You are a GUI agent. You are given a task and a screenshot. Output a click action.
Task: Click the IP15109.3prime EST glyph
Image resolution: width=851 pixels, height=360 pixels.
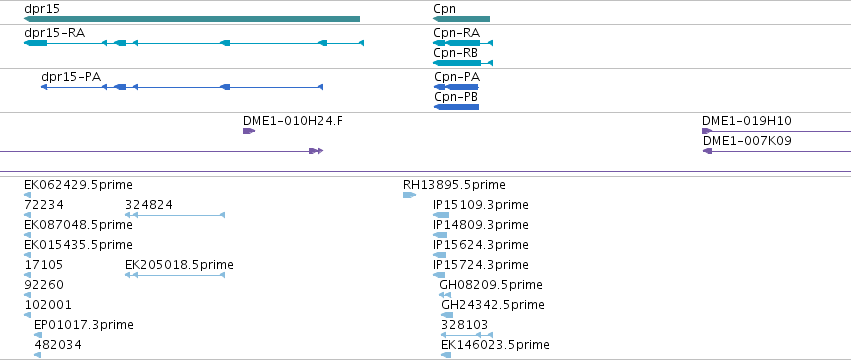[441, 215]
